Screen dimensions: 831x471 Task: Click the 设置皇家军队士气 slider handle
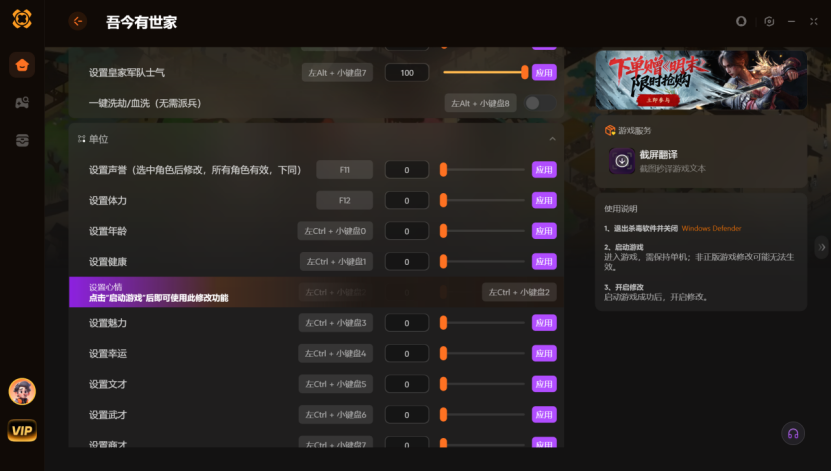[524, 73]
